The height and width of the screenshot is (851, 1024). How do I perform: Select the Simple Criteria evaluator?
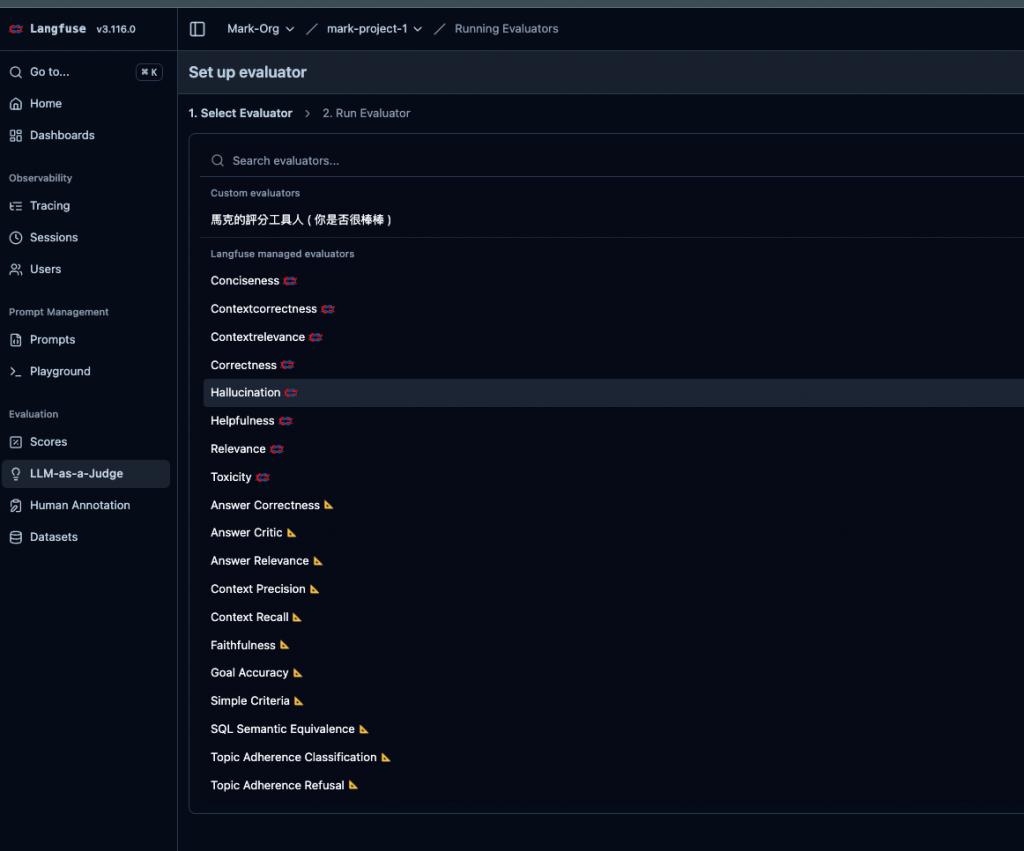point(614,701)
